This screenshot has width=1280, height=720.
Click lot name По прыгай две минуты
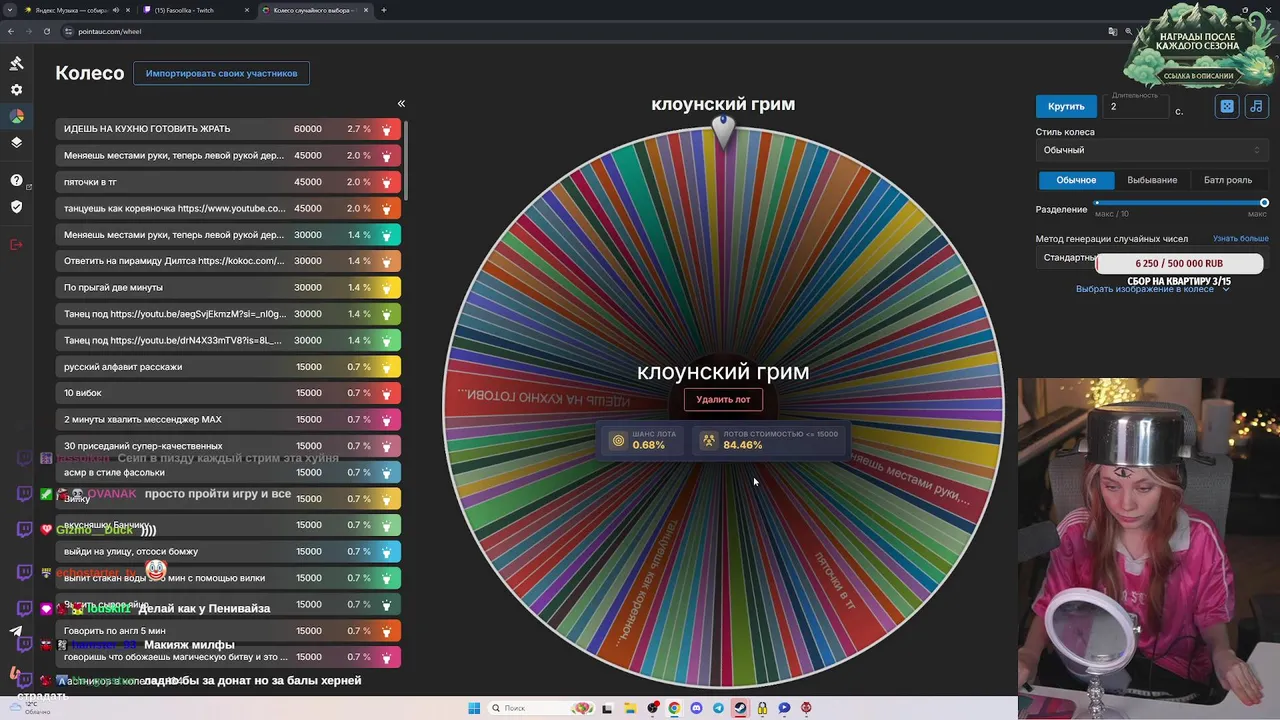click(113, 287)
